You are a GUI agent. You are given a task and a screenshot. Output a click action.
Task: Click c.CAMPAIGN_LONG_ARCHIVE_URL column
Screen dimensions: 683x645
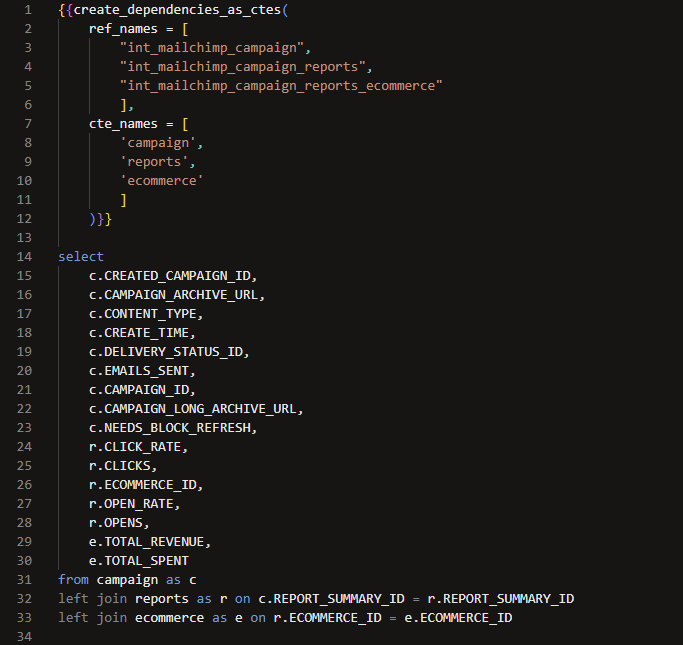[x=193, y=409]
